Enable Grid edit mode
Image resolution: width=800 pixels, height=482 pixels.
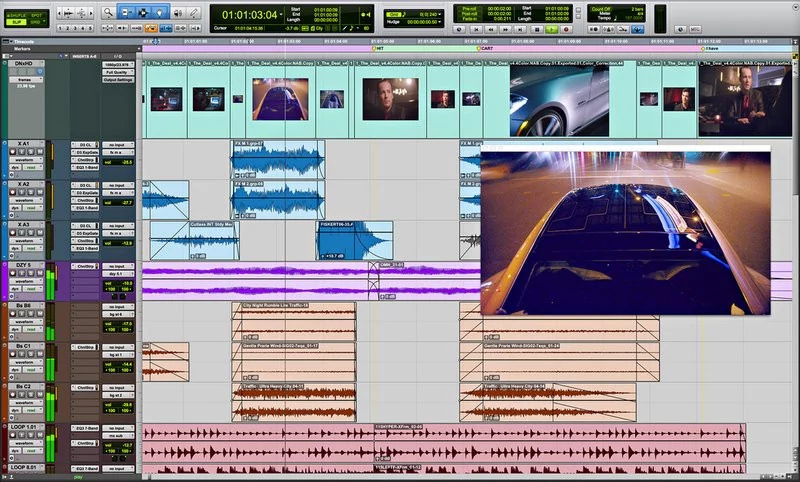point(36,22)
